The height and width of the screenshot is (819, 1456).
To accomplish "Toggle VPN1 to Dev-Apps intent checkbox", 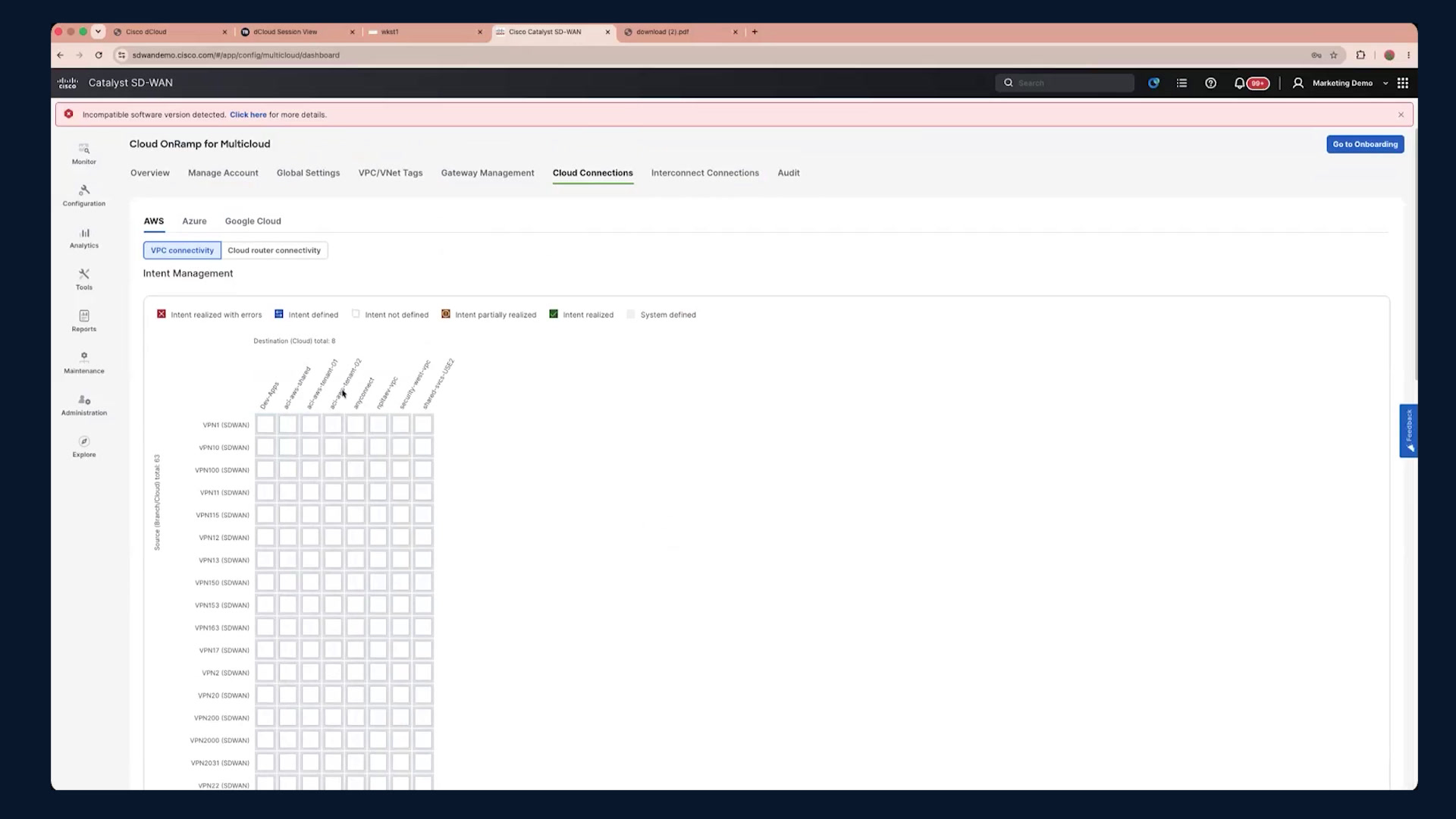I will tap(265, 425).
